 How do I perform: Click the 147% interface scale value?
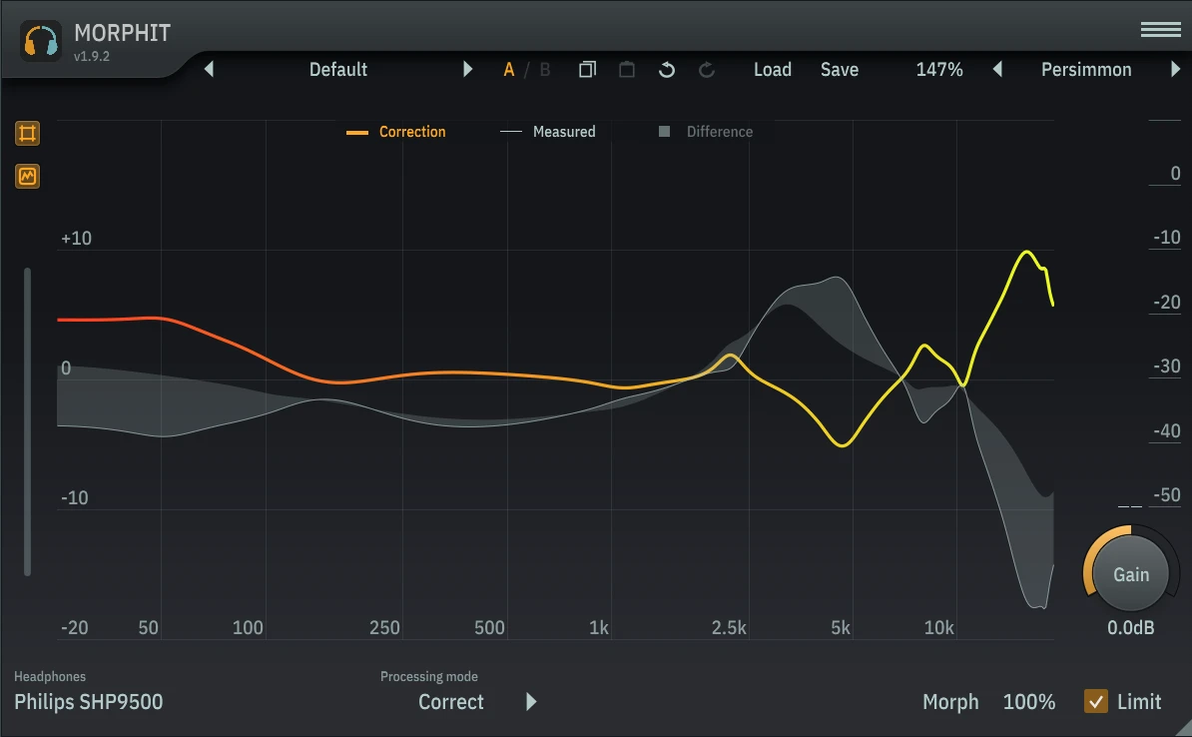pos(939,70)
